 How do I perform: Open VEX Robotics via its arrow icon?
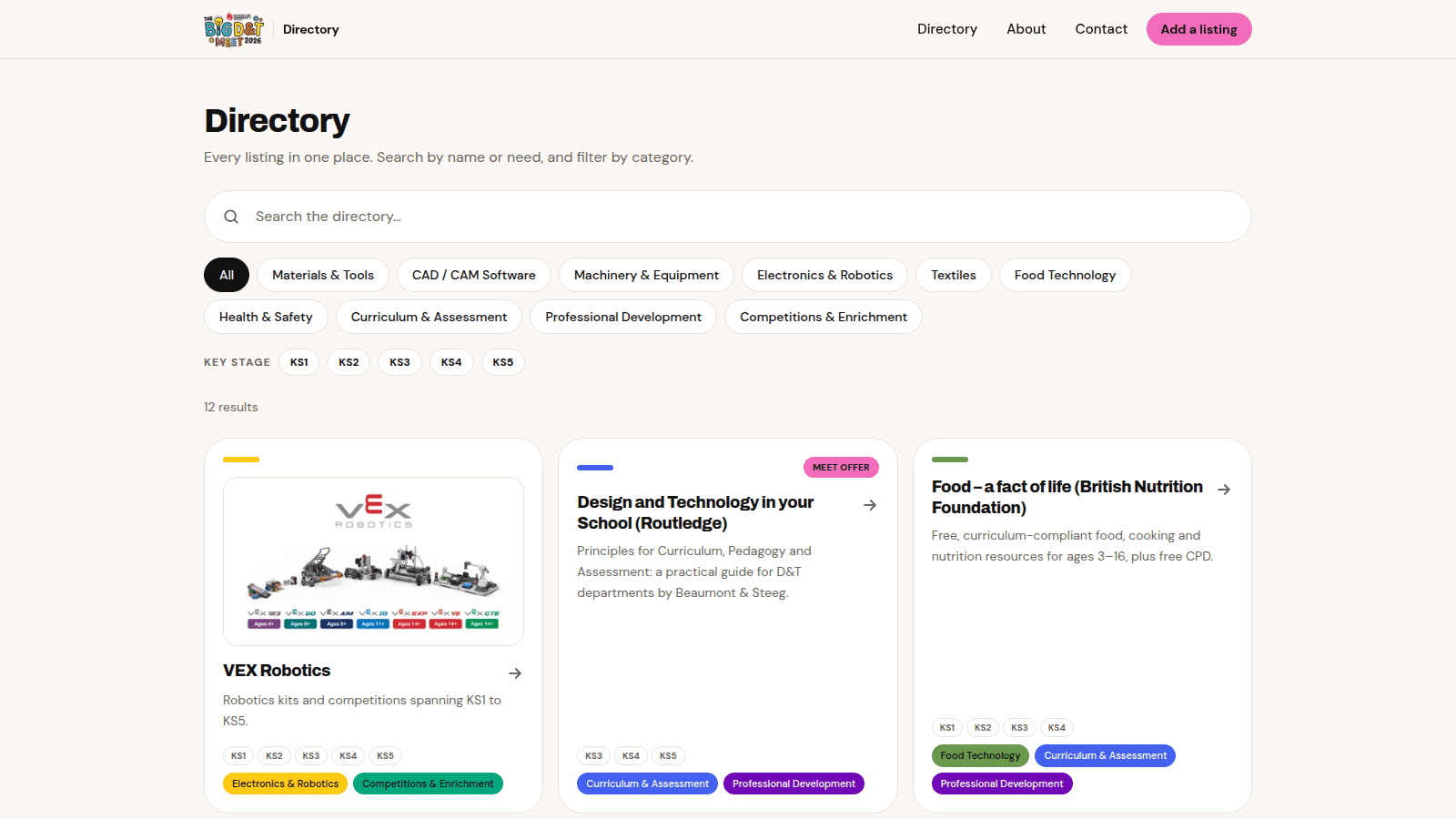515,673
